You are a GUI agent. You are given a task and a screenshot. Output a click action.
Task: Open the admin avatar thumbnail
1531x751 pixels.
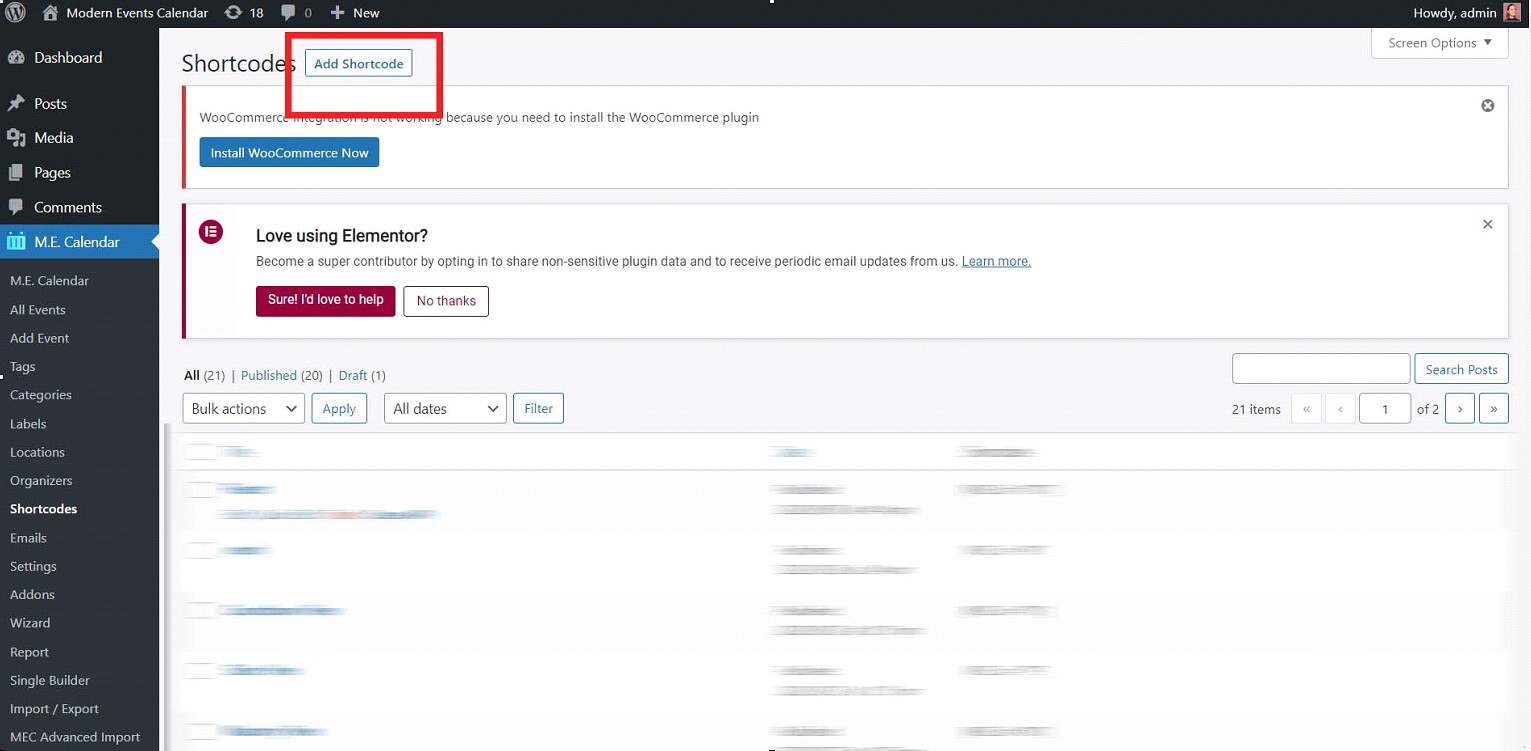1512,13
